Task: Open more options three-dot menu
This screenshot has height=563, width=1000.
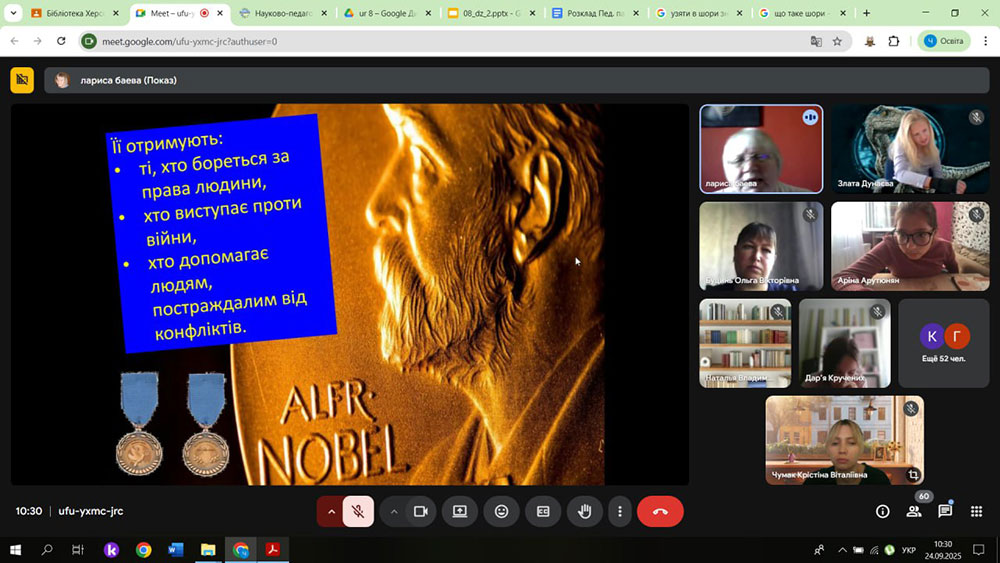Action: point(619,511)
